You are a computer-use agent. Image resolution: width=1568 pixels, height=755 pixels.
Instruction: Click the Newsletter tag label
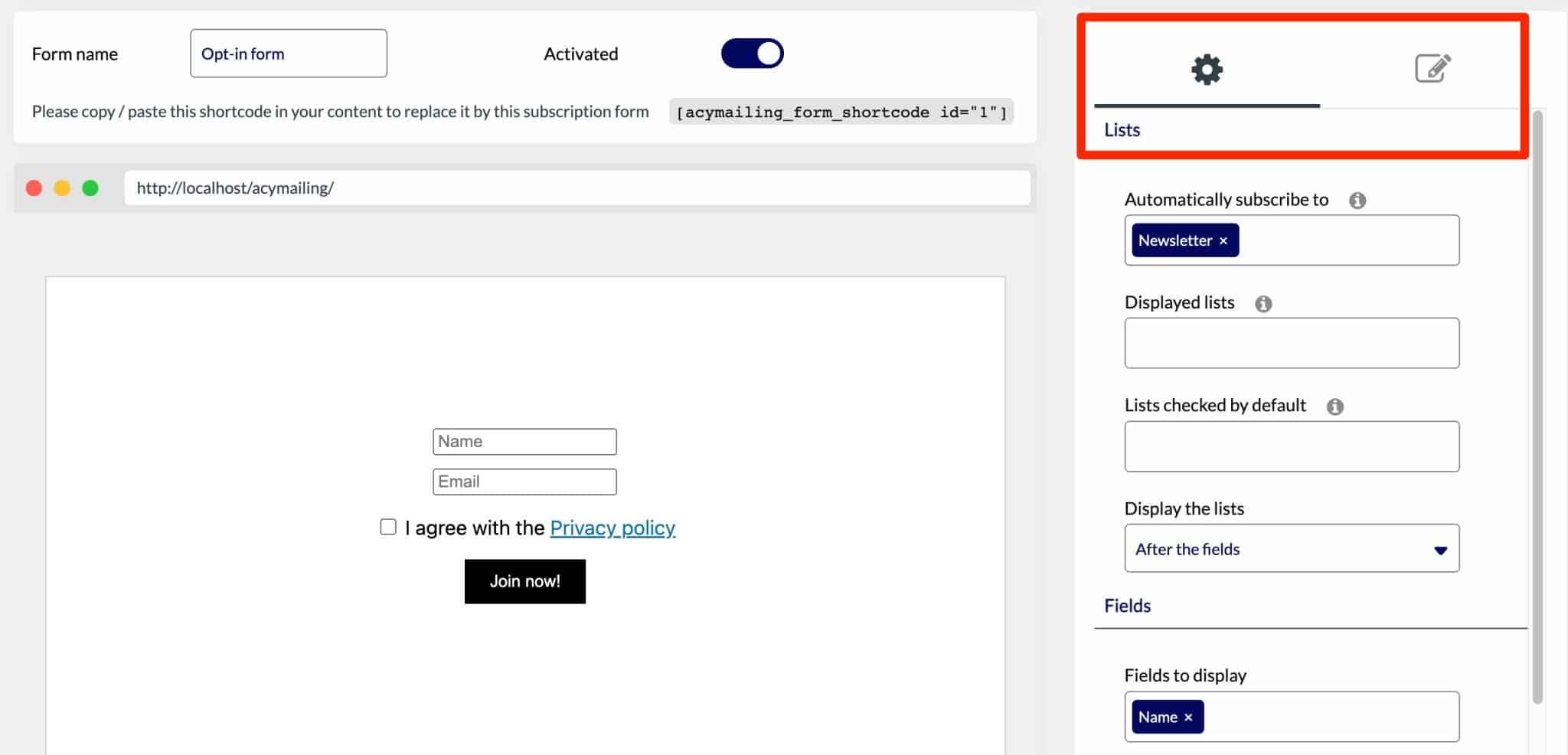coord(1175,240)
